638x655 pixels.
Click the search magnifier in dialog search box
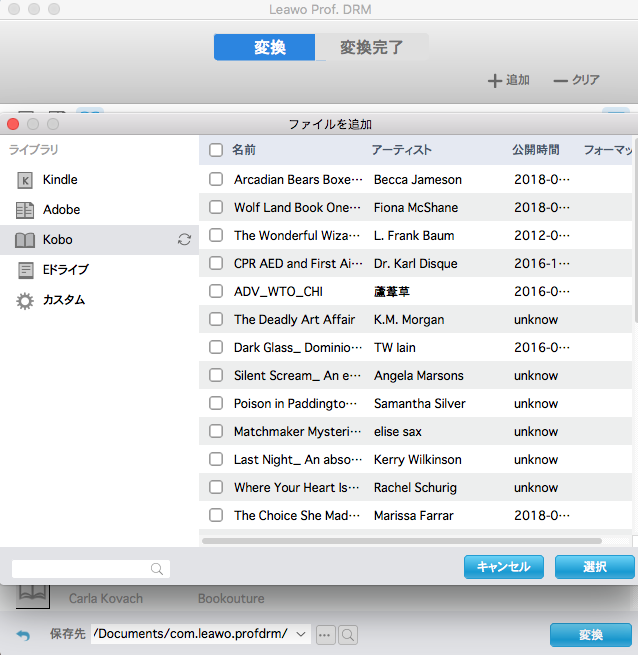point(157,569)
